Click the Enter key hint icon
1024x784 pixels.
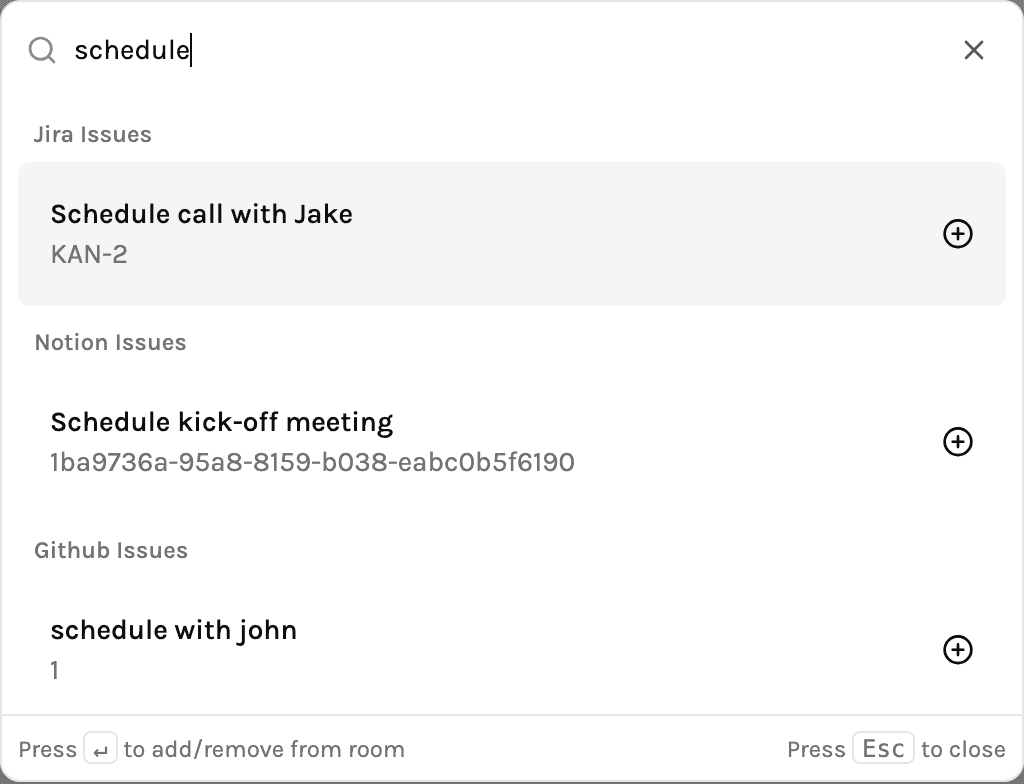pos(101,749)
